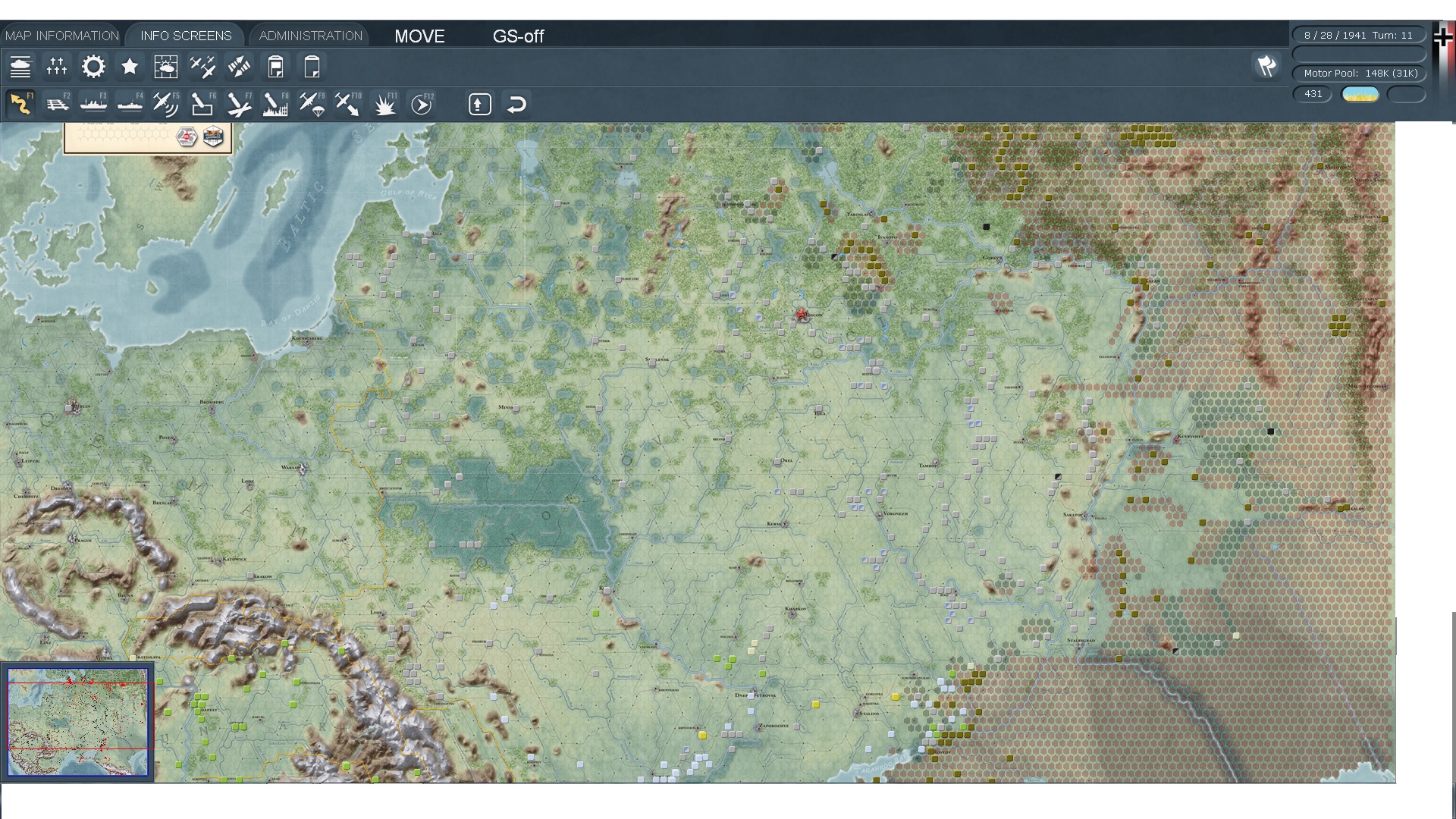
Task: Select F8 bomb city mode
Action: (275, 104)
